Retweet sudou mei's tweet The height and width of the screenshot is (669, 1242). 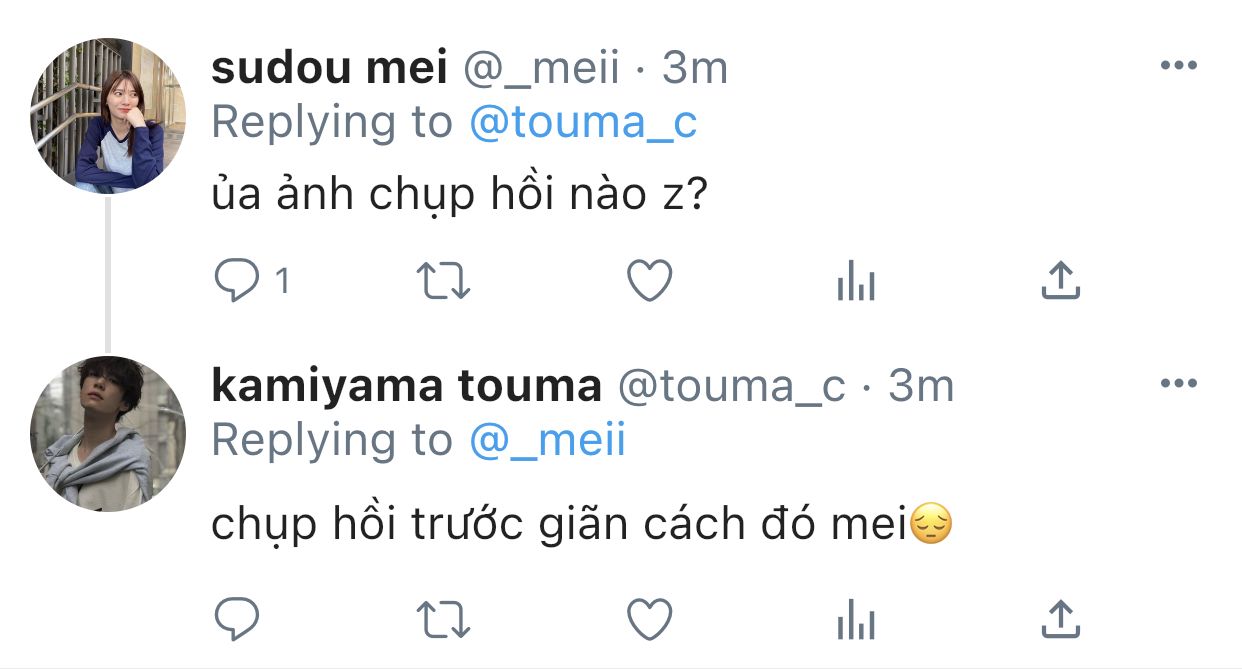(443, 282)
